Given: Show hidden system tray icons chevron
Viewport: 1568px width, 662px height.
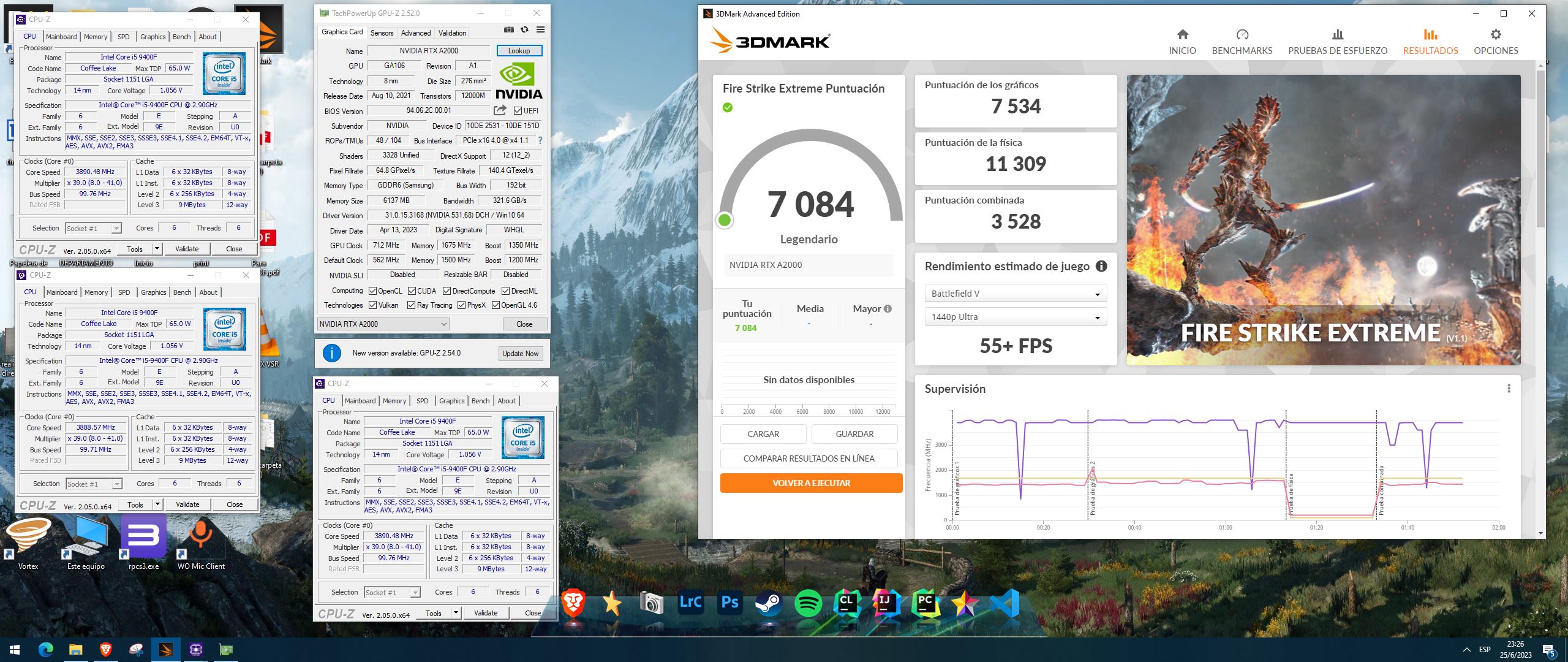Looking at the screenshot, I should (x=1466, y=650).
